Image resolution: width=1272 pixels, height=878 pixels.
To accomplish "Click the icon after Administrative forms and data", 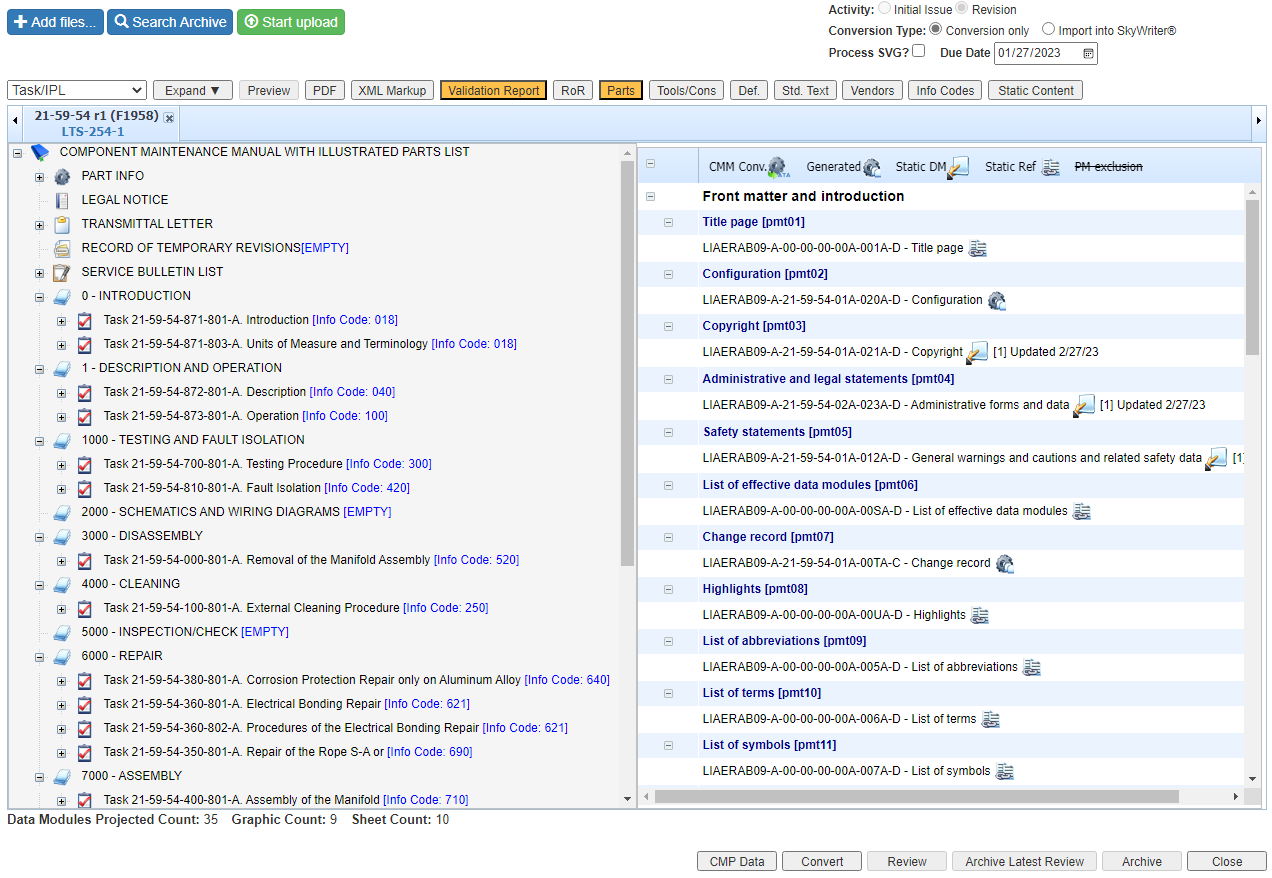I will 1084,405.
